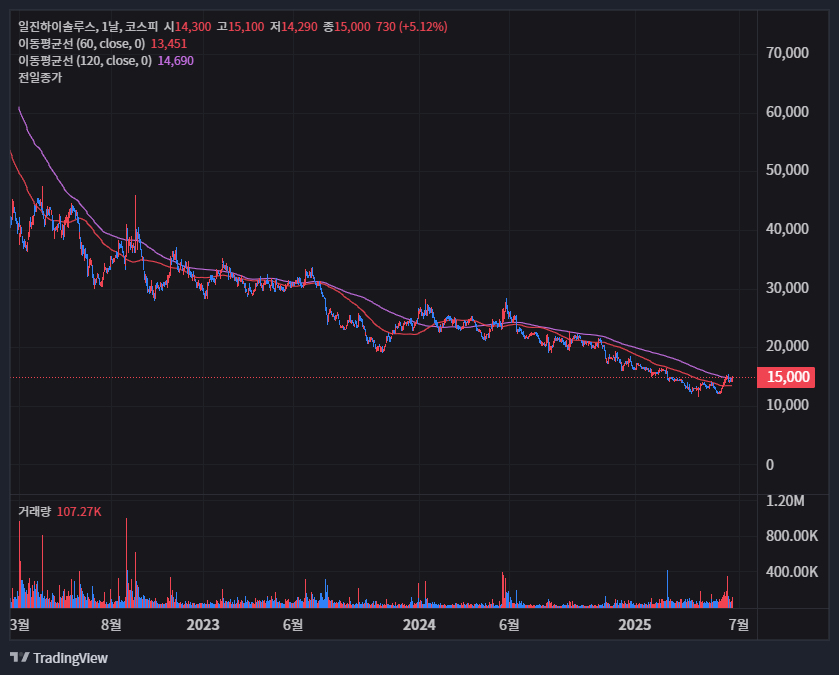839x675 pixels.
Task: Click the 2024 time axis label
Action: [x=419, y=625]
